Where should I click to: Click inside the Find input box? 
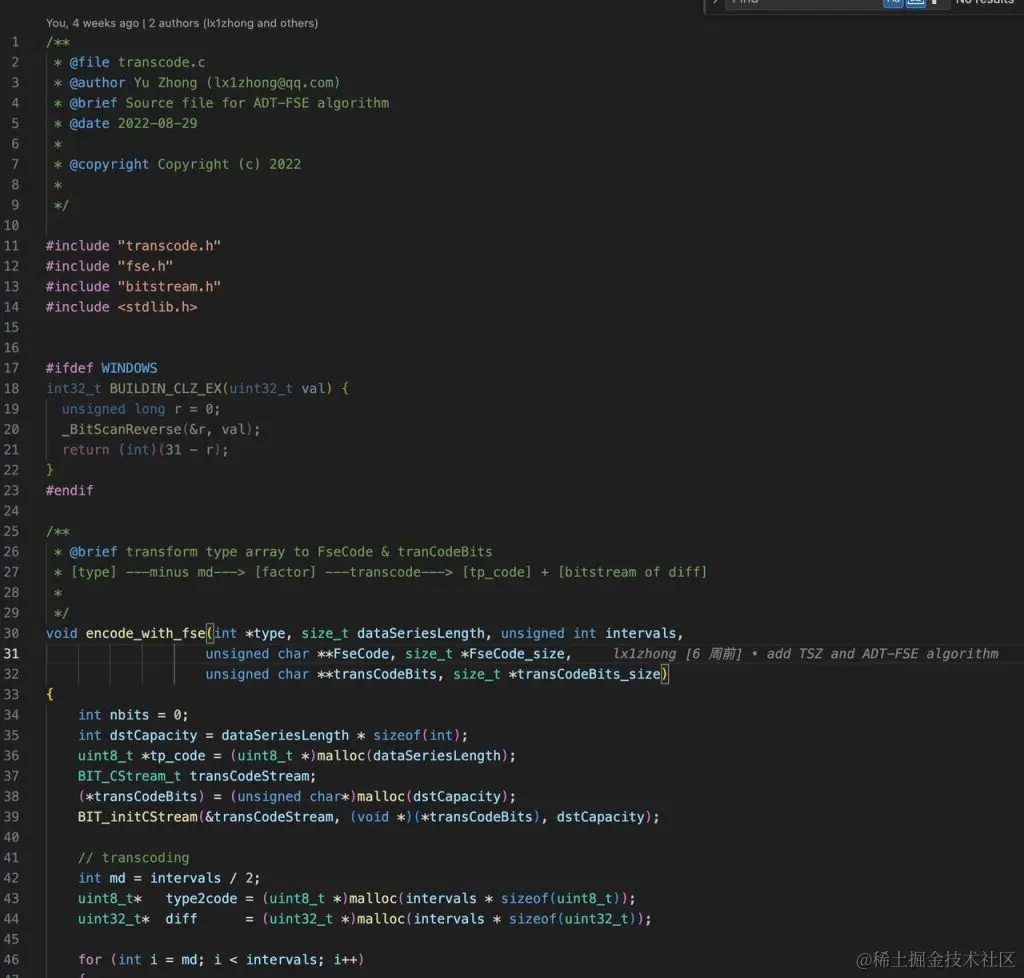[800, 3]
